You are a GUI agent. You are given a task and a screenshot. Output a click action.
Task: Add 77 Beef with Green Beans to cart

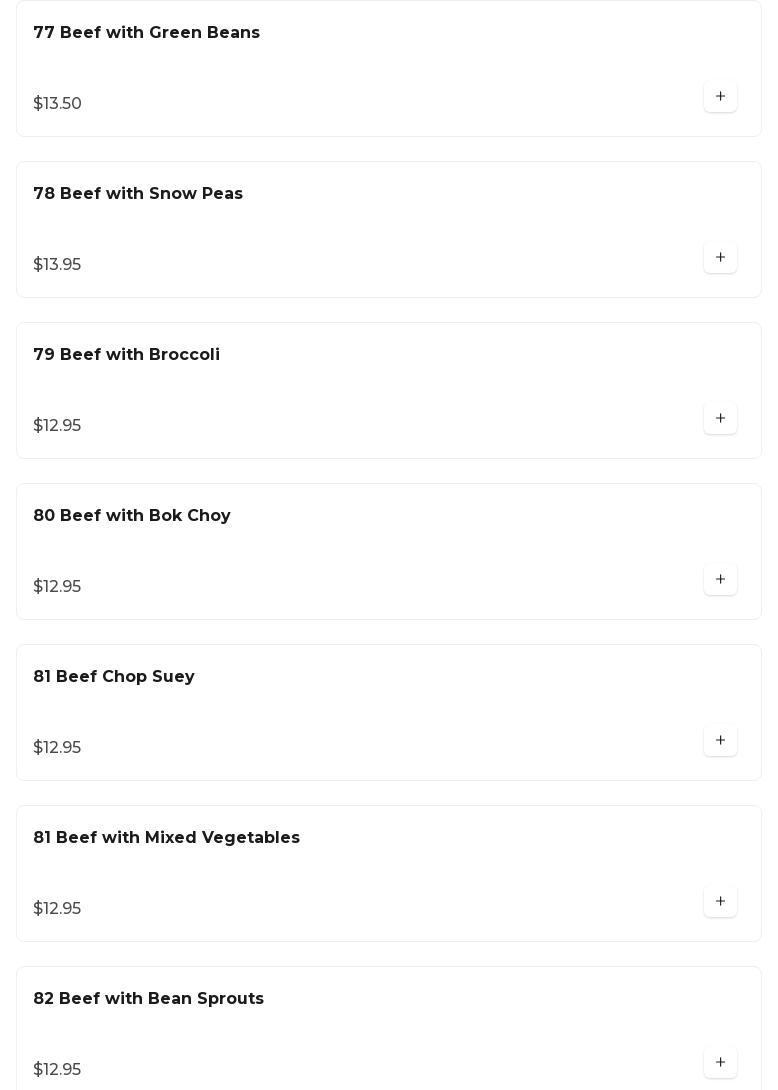(x=720, y=97)
